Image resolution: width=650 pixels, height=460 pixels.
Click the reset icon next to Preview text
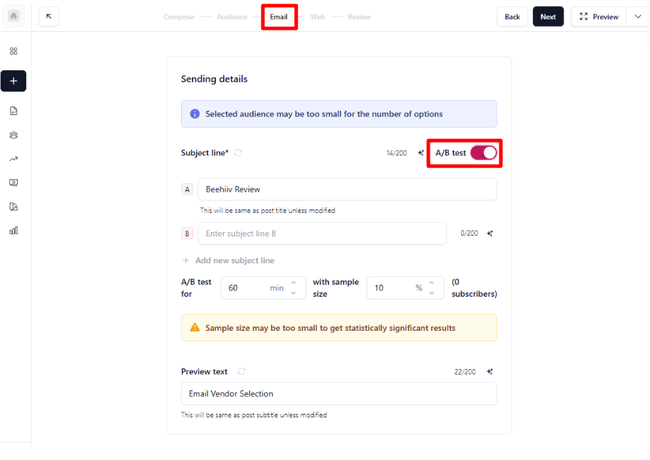(x=241, y=371)
